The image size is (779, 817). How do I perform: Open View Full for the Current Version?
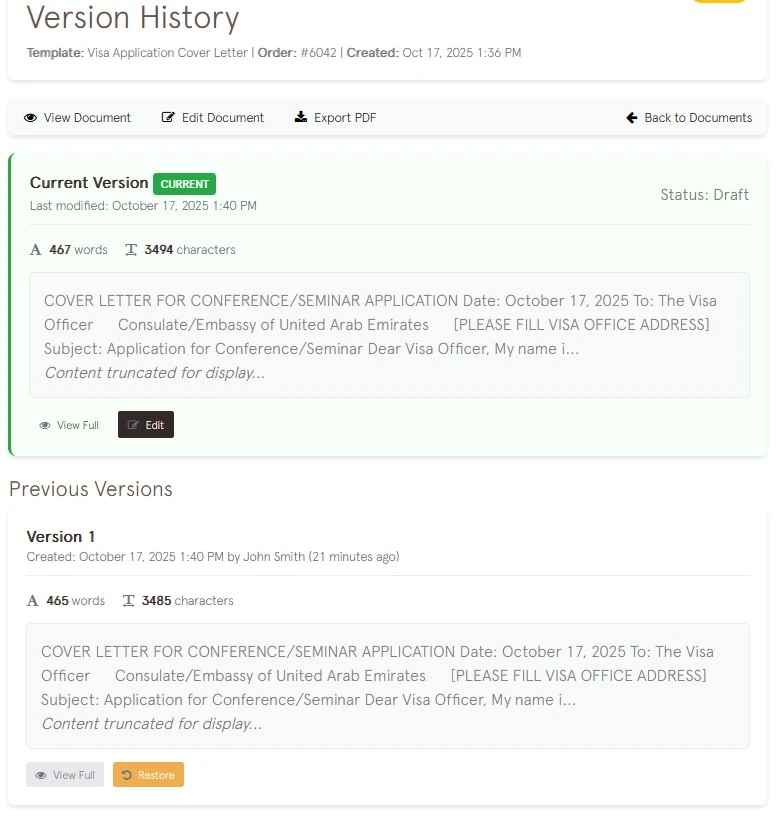click(69, 424)
